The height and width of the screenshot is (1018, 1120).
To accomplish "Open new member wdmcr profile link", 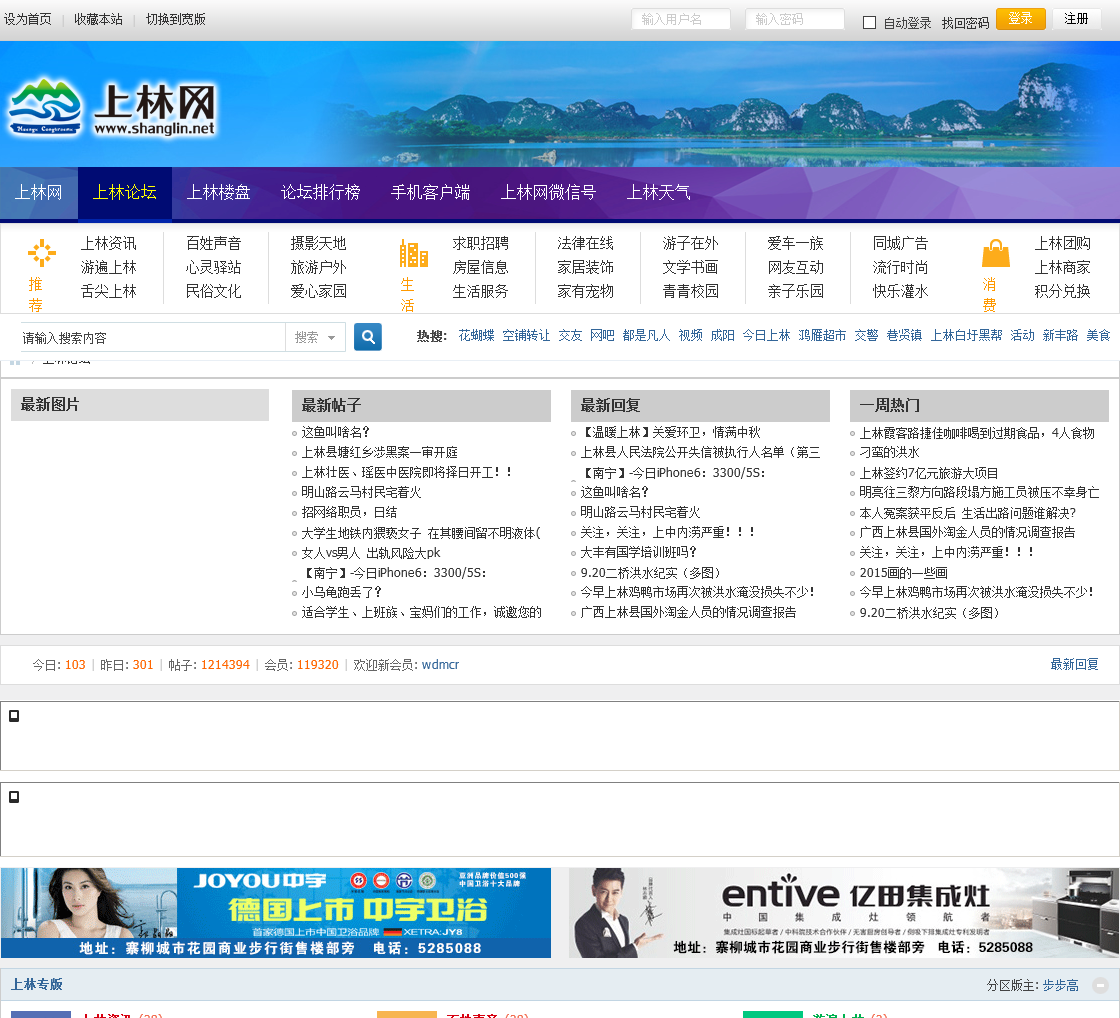I will tap(440, 665).
